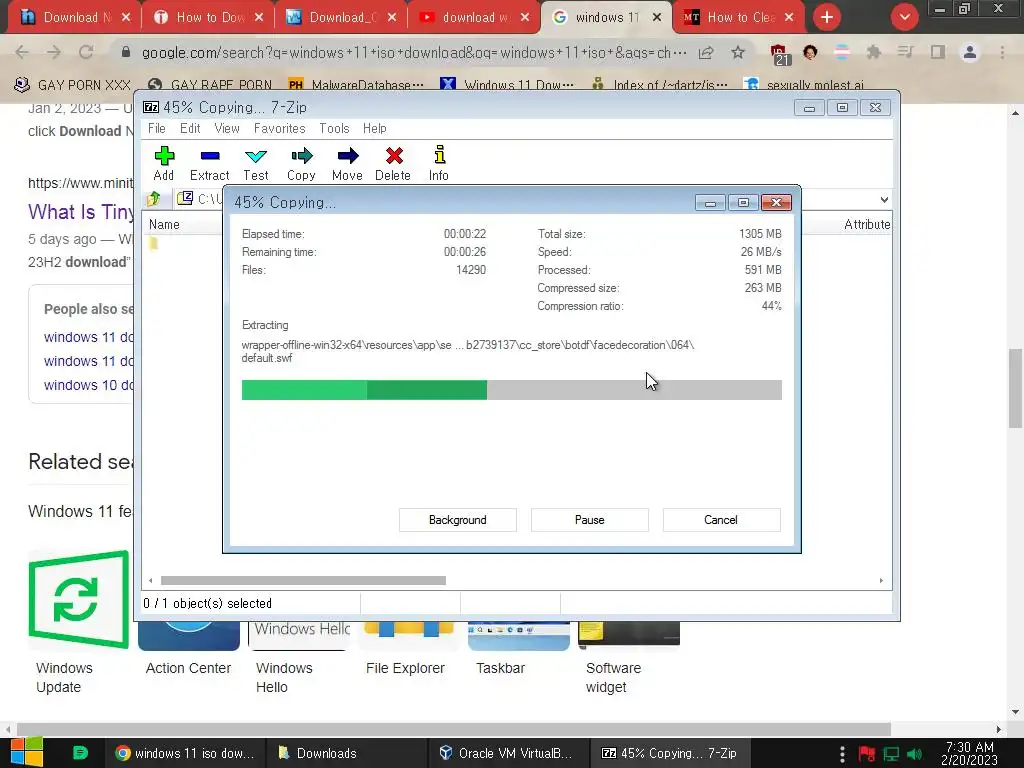Switch to the 'How to Clea' tab
This screenshot has width=1024, height=768.
pos(739,18)
